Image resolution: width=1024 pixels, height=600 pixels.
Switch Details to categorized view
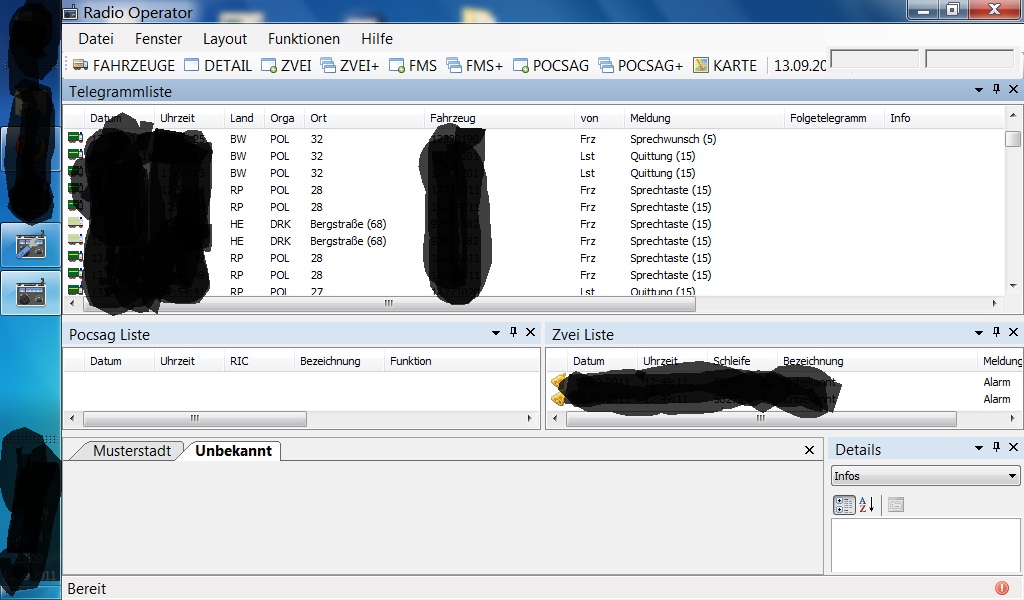point(844,505)
